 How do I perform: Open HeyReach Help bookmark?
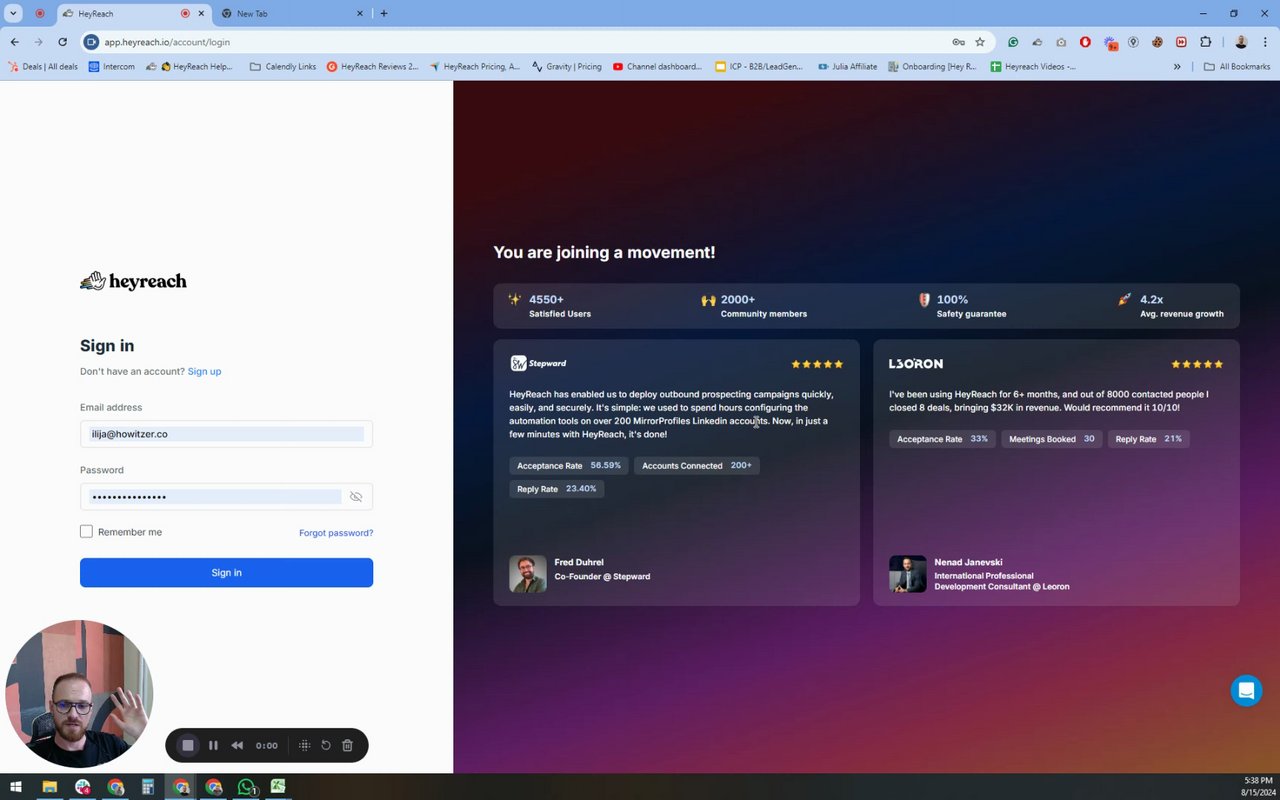(188, 67)
